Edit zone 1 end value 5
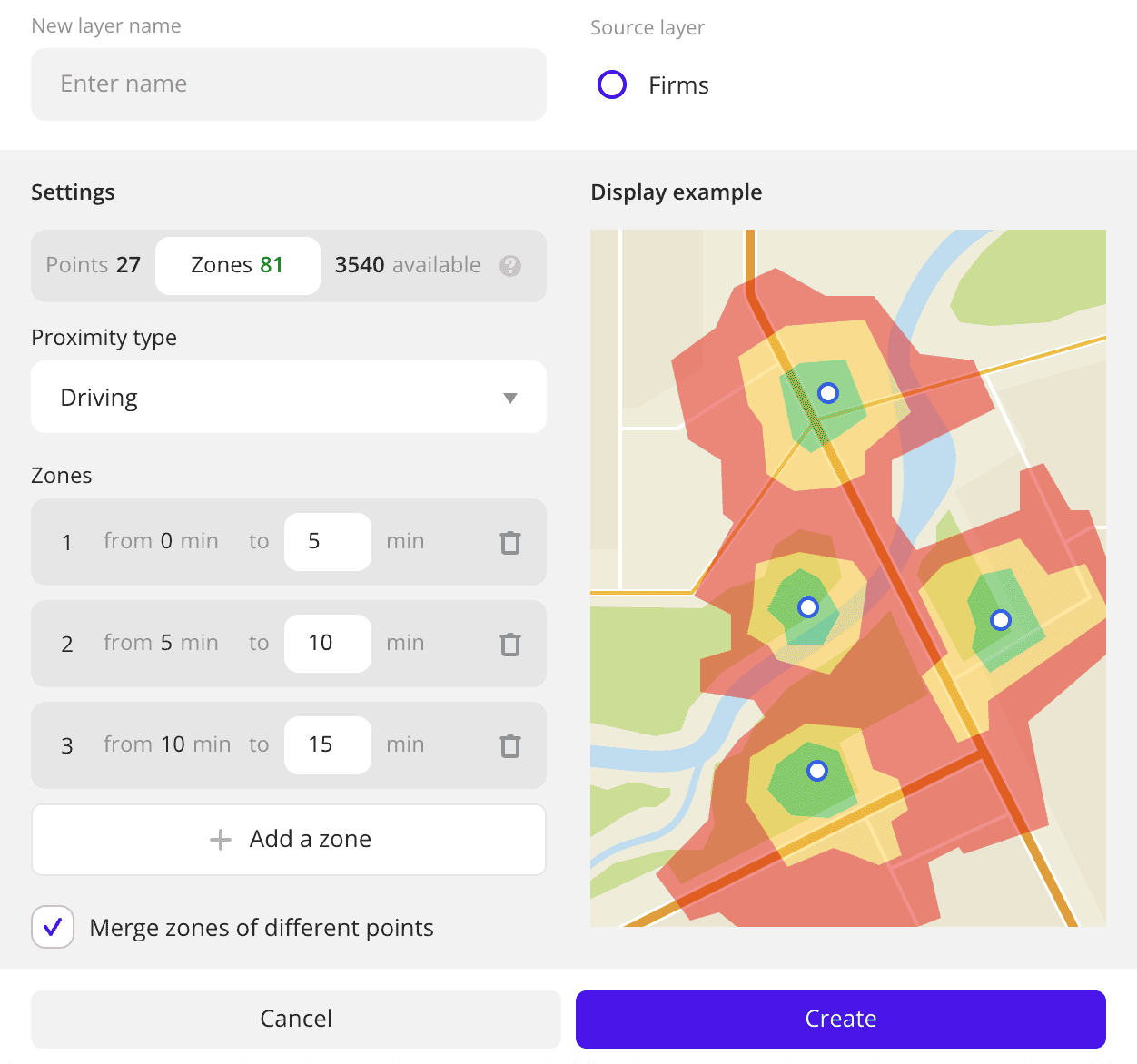Viewport: 1137px width, 1064px height. [328, 542]
